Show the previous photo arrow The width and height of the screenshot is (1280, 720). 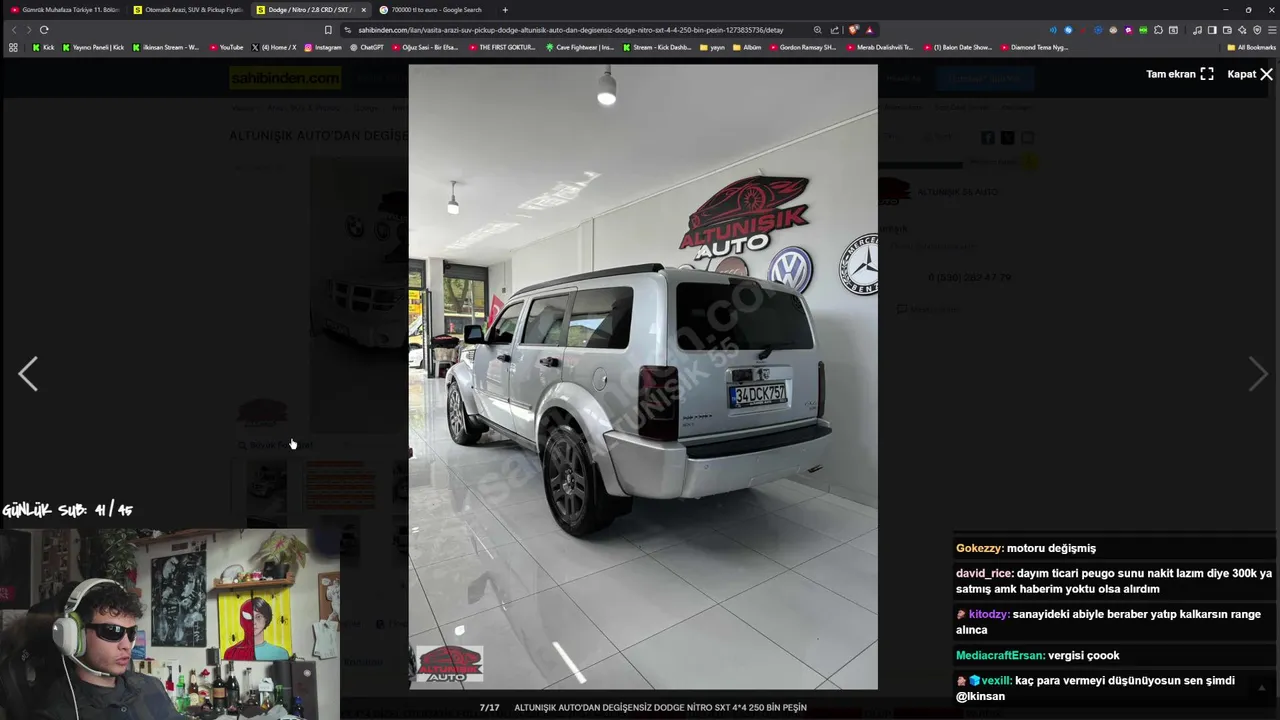28,374
